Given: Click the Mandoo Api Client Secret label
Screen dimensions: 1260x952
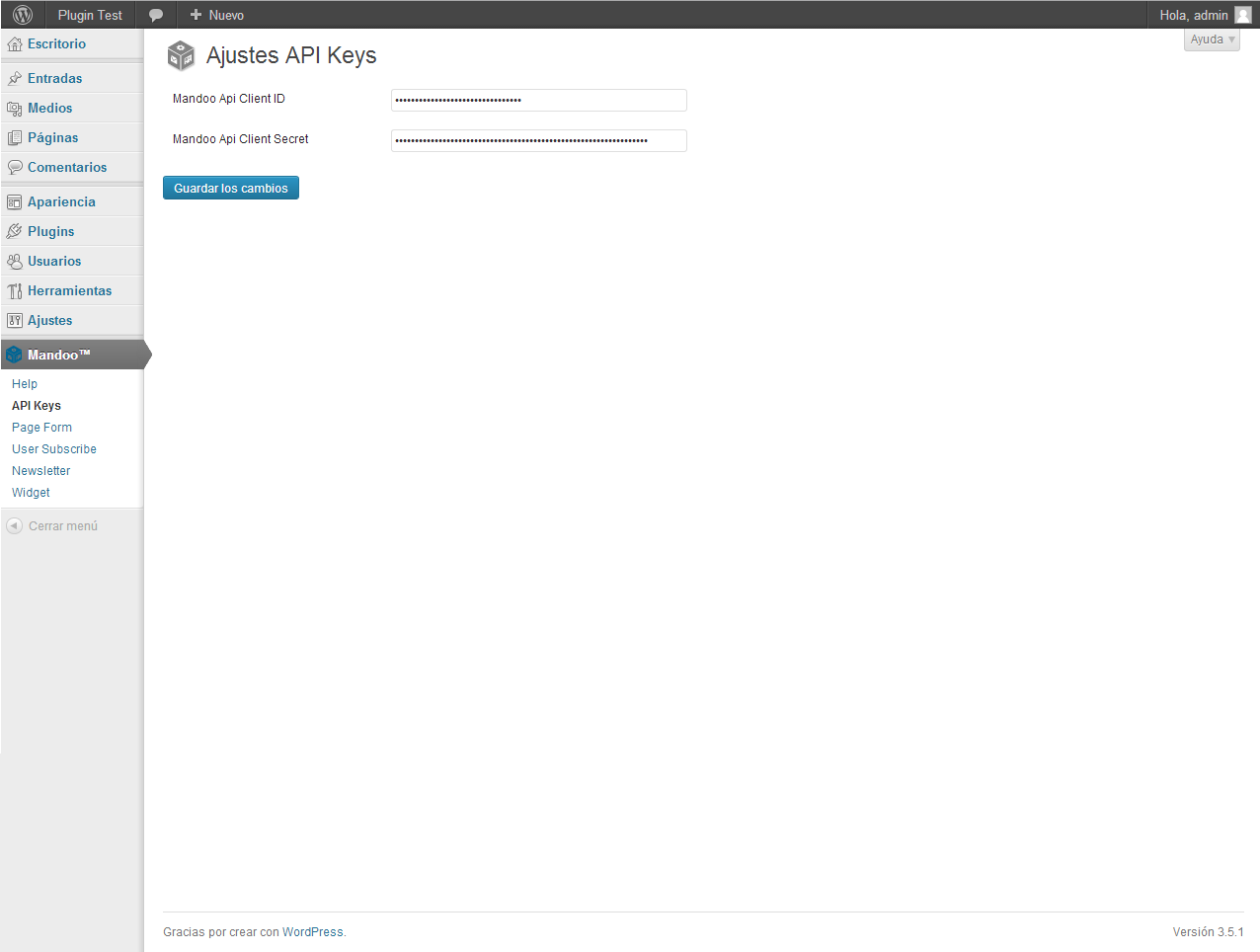Looking at the screenshot, I should [241, 139].
